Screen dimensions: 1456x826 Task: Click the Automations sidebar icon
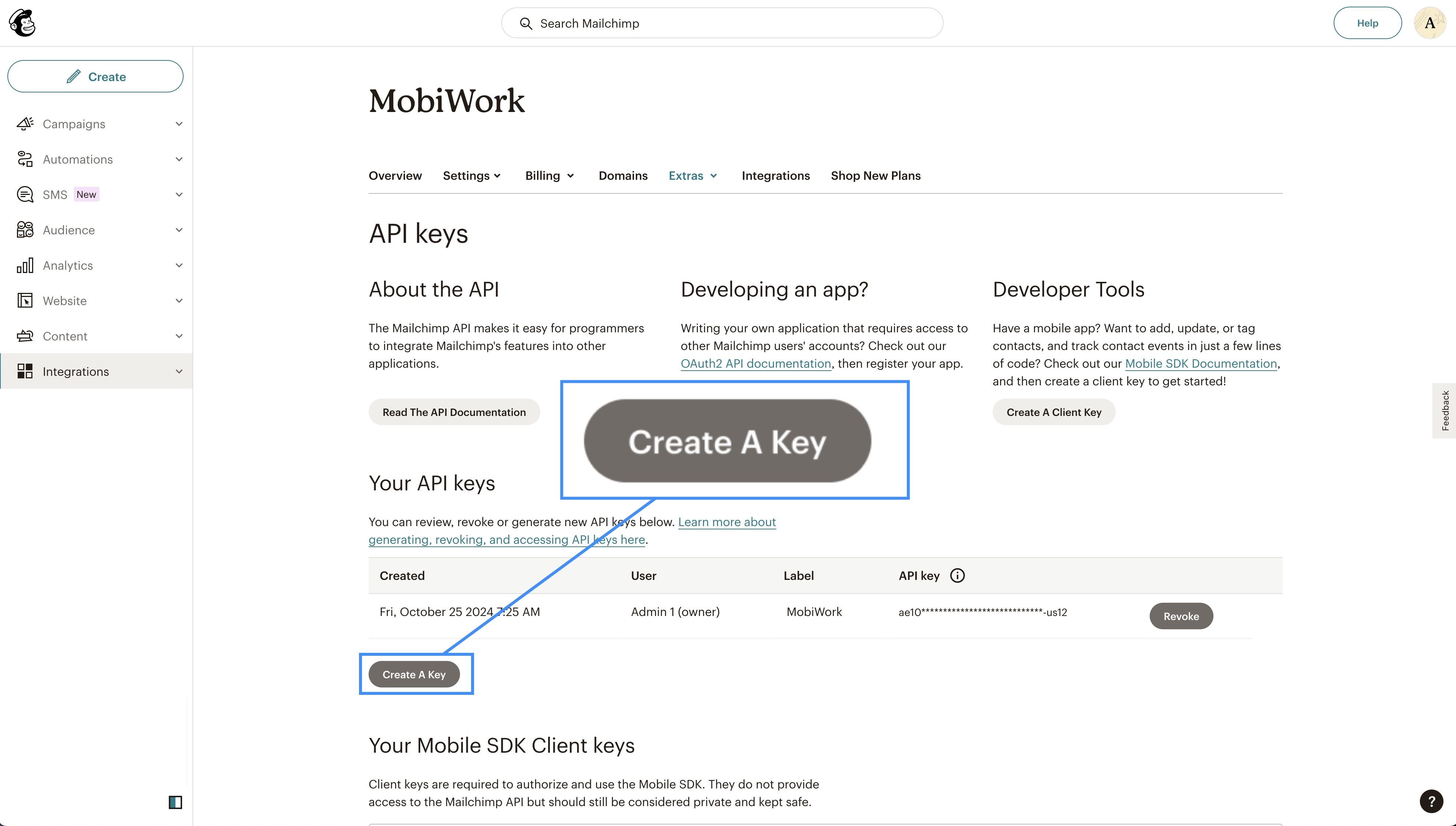(x=25, y=160)
